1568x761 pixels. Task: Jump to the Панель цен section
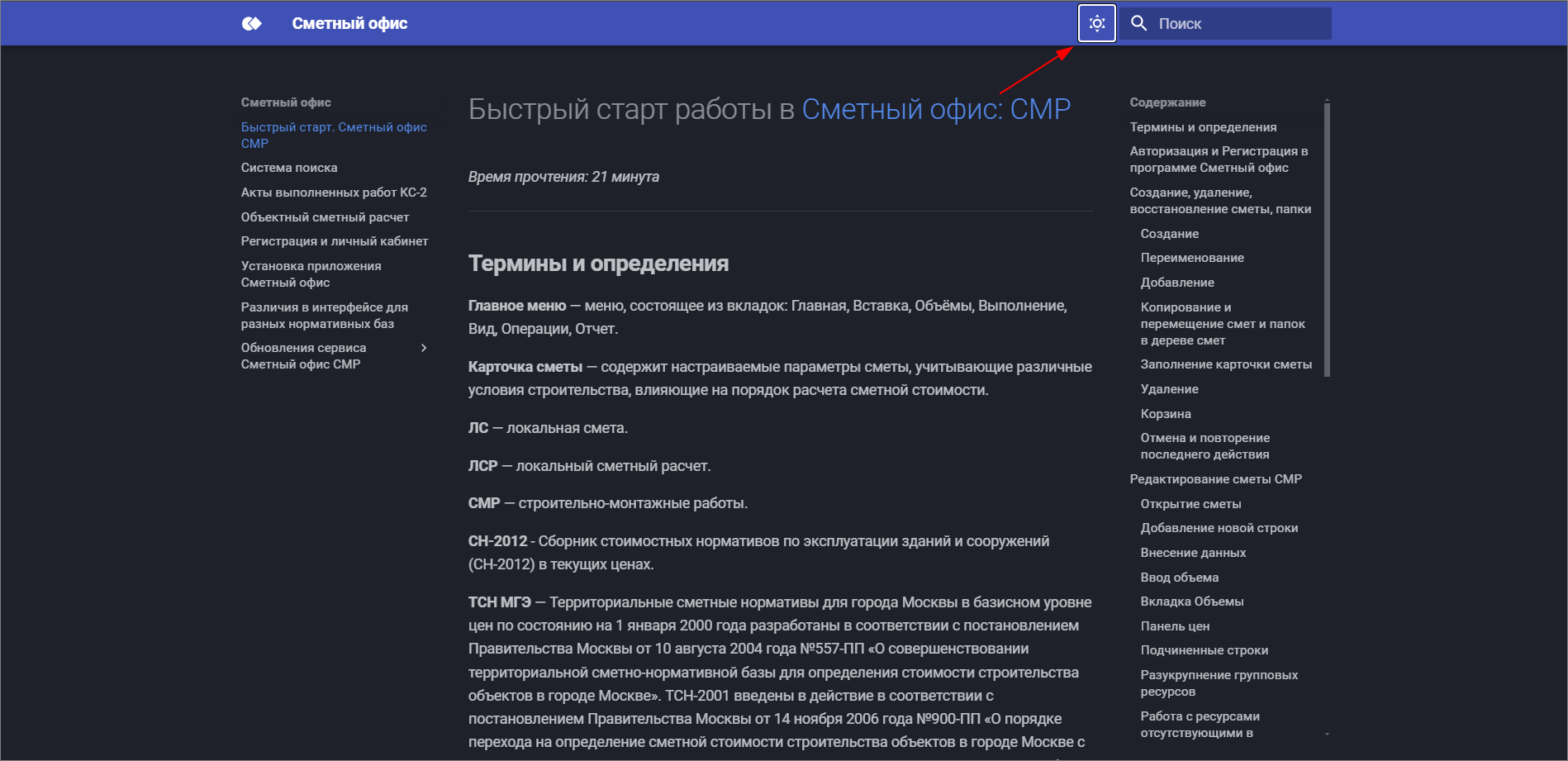point(1174,625)
